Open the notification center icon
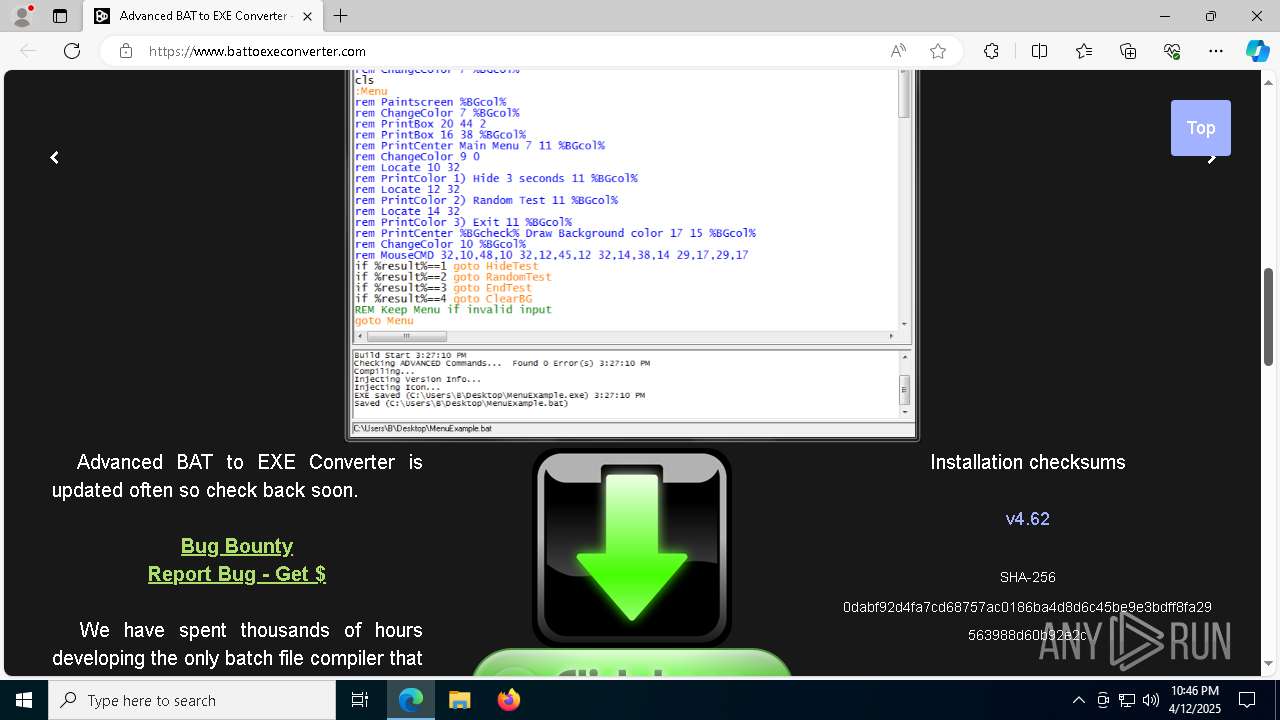The image size is (1280, 720). (x=1247, y=700)
